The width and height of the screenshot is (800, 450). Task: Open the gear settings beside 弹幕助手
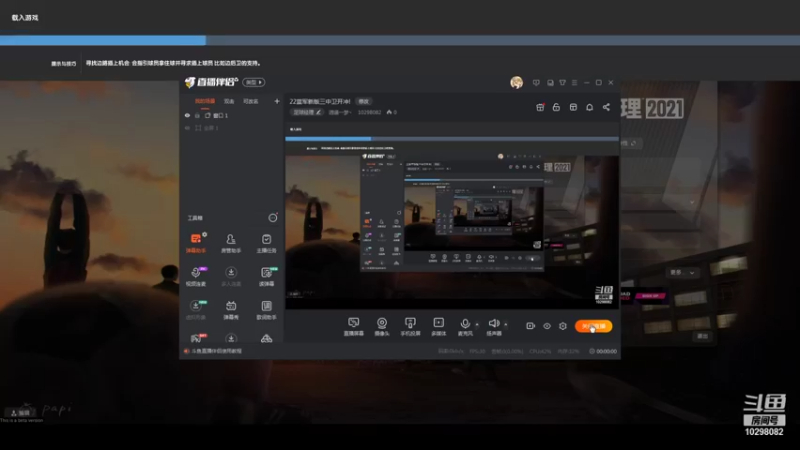point(205,235)
